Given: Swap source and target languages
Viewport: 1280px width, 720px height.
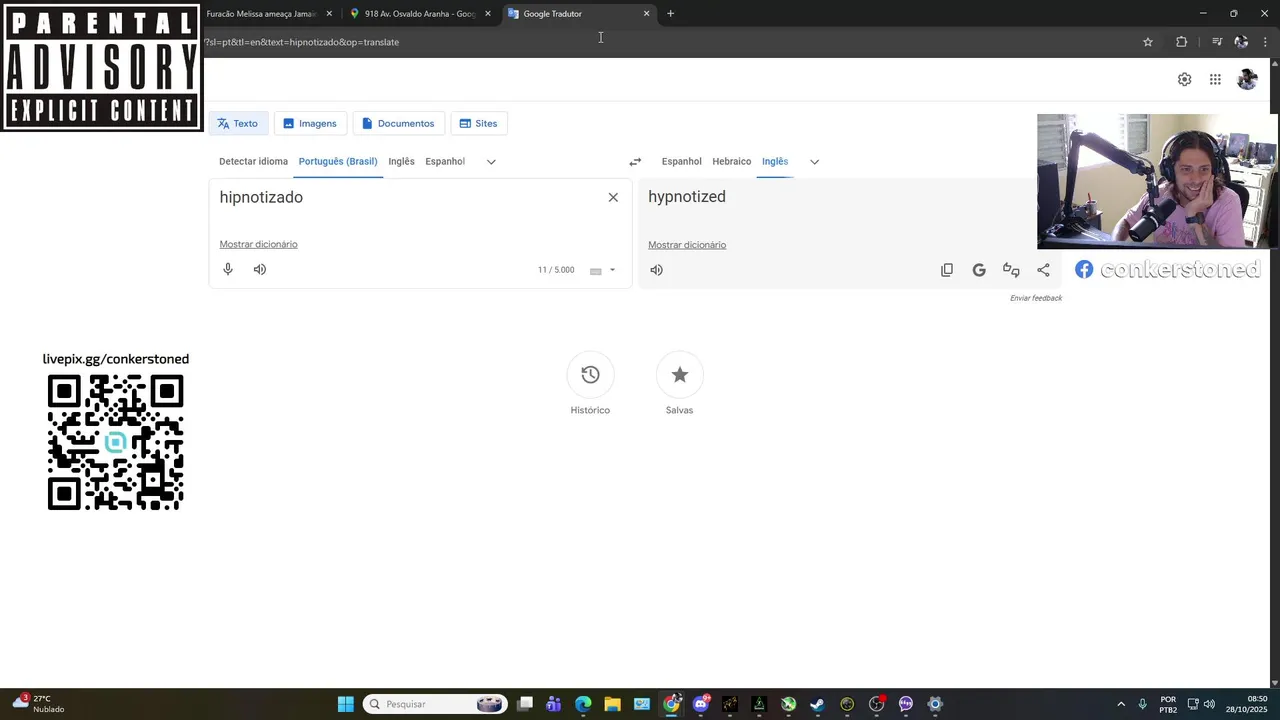Looking at the screenshot, I should (635, 162).
